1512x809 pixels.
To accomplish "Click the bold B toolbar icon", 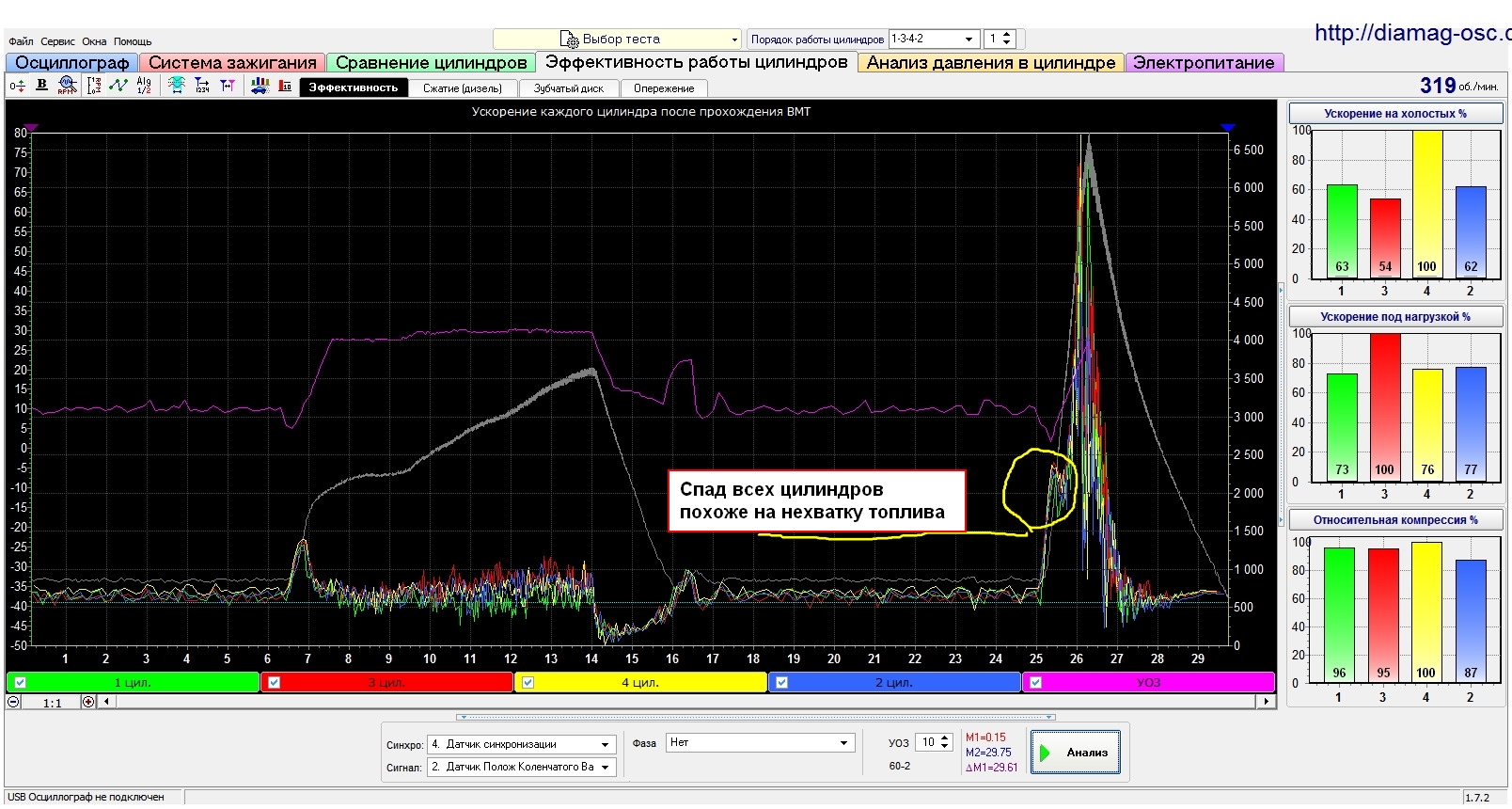I will [x=41, y=85].
